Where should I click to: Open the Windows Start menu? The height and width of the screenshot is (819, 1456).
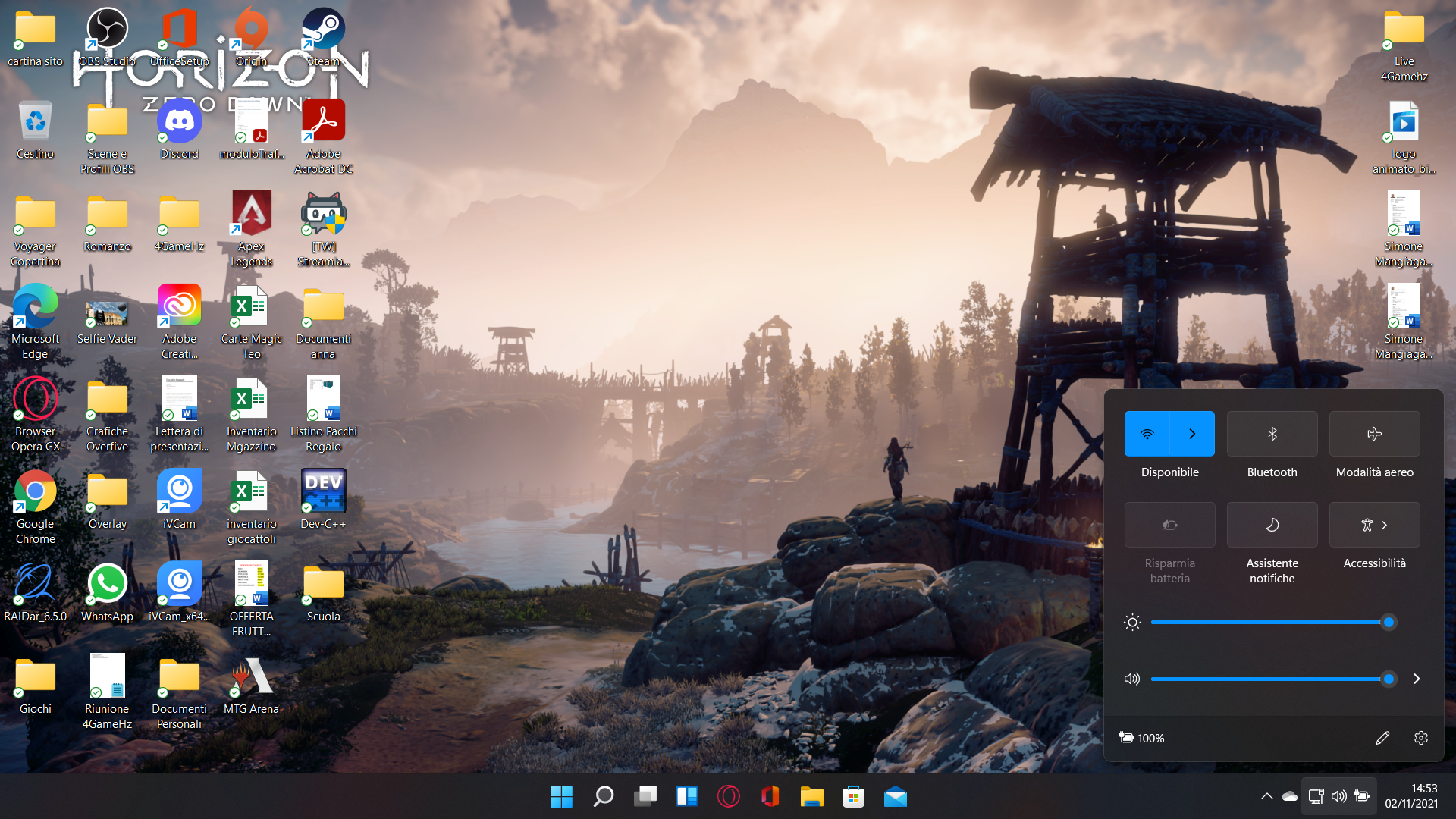[561, 796]
